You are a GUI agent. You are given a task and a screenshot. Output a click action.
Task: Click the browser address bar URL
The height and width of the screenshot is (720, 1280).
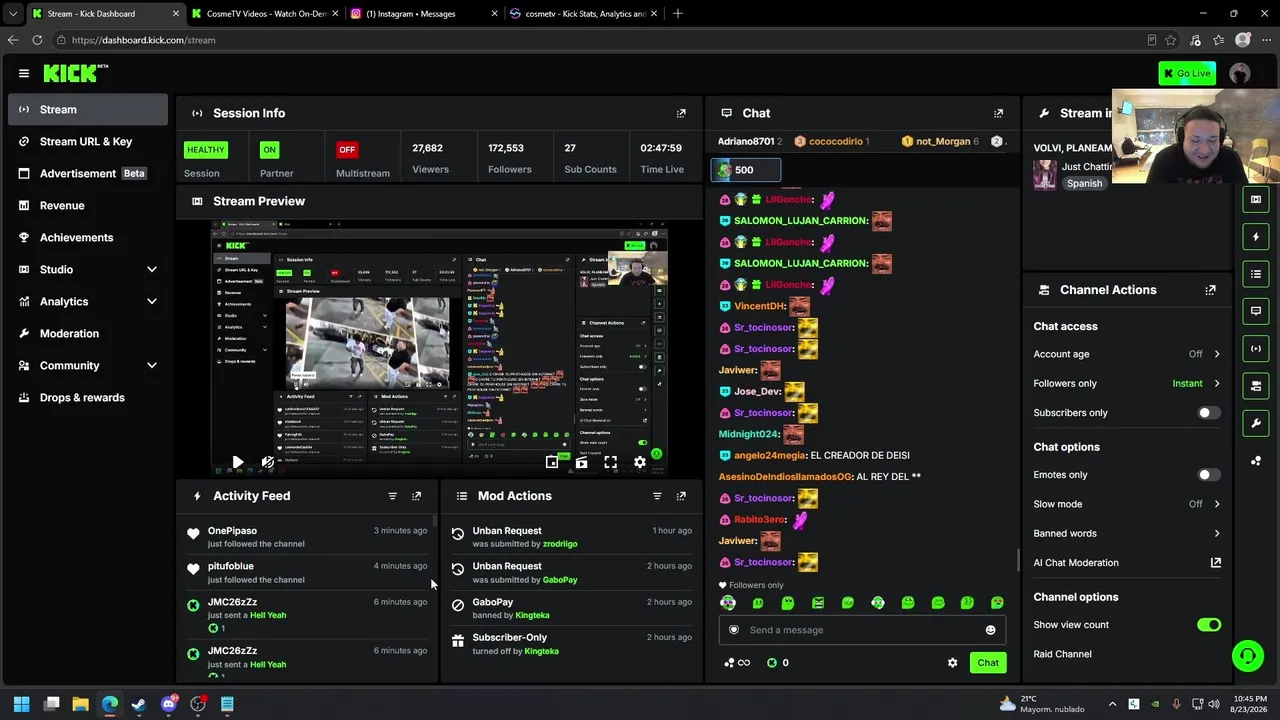pos(143,40)
